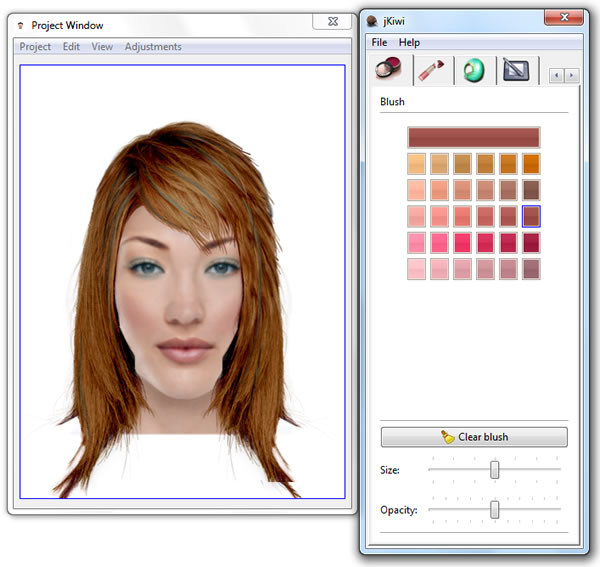
Task: Pick the light salmon swatch starting third row
Action: 416,216
